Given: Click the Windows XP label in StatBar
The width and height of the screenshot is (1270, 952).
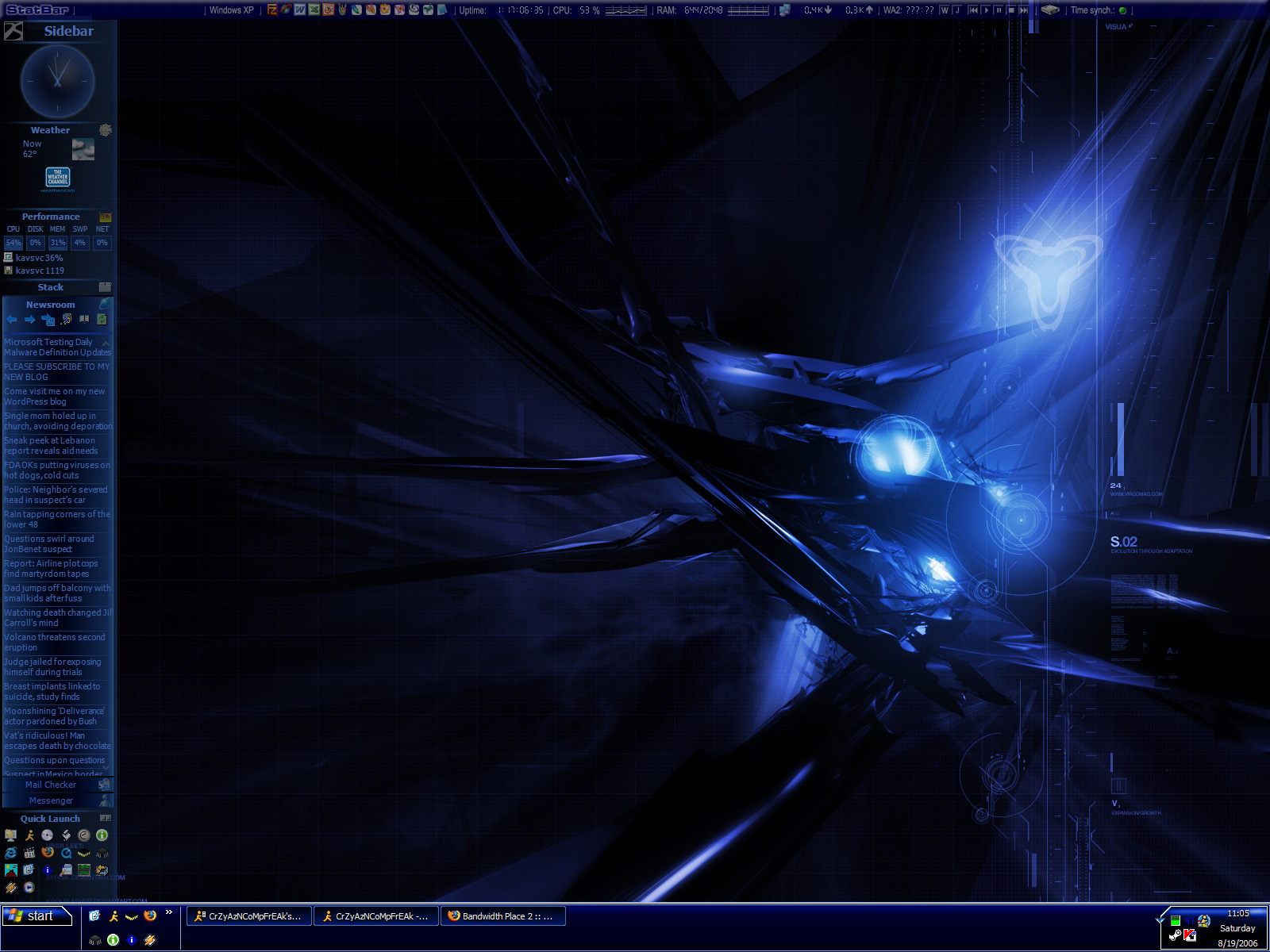Looking at the screenshot, I should point(232,10).
